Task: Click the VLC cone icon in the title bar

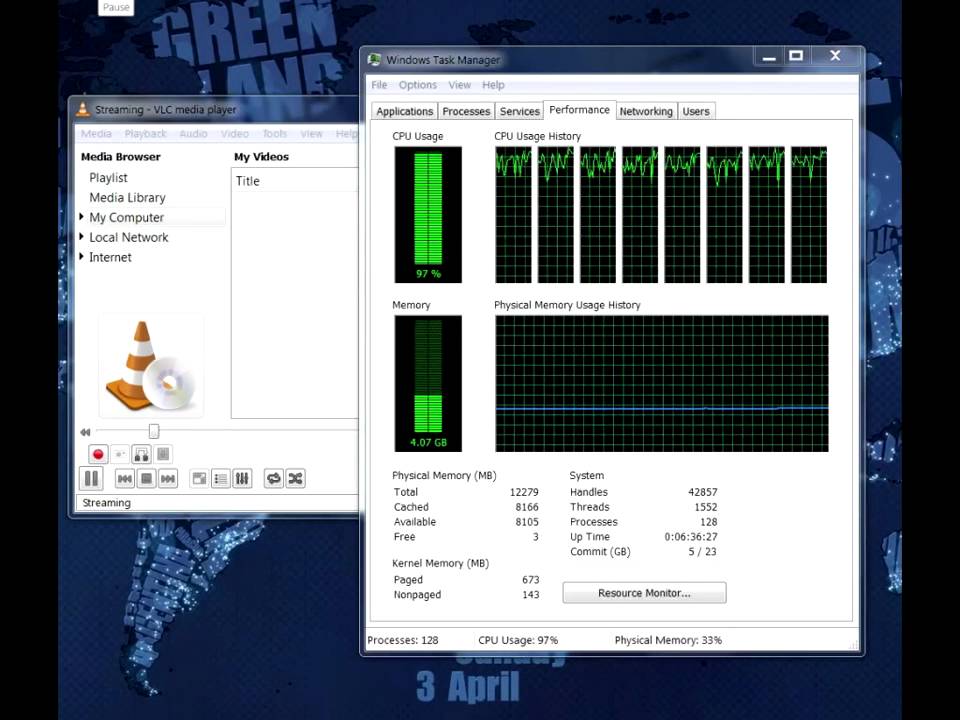Action: tap(83, 109)
